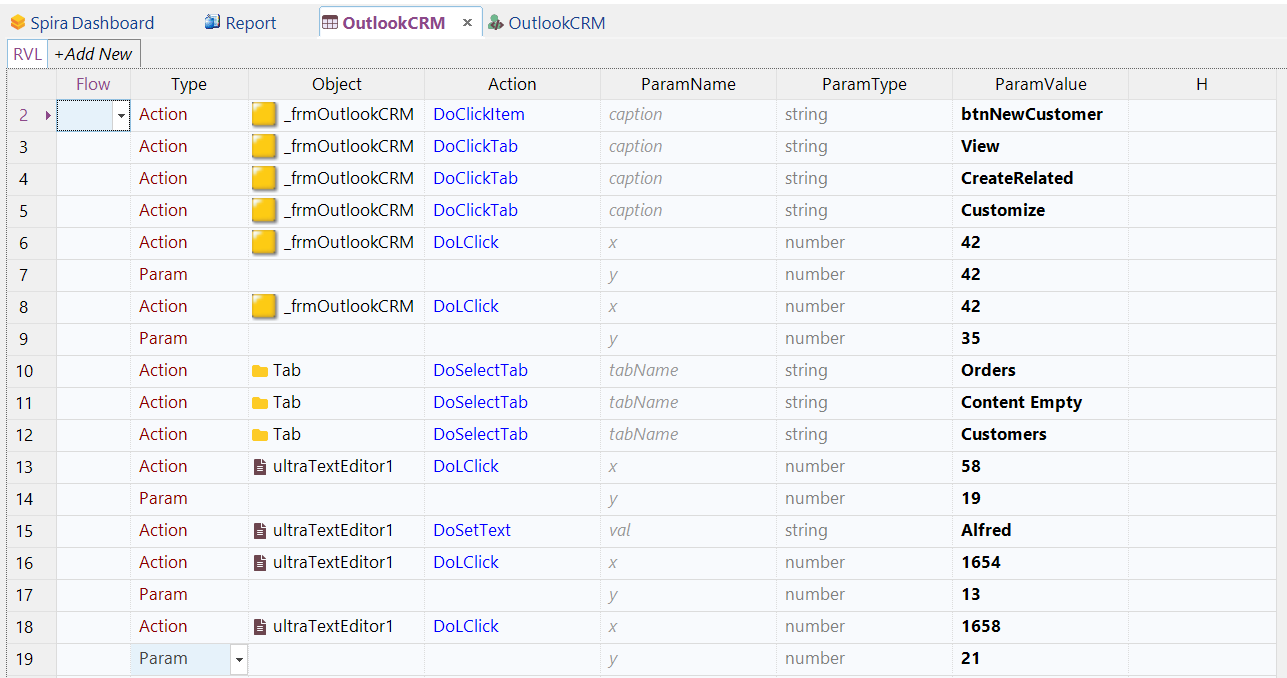Click the Spira Dashboard tab icon
1287x678 pixels.
click(x=18, y=22)
